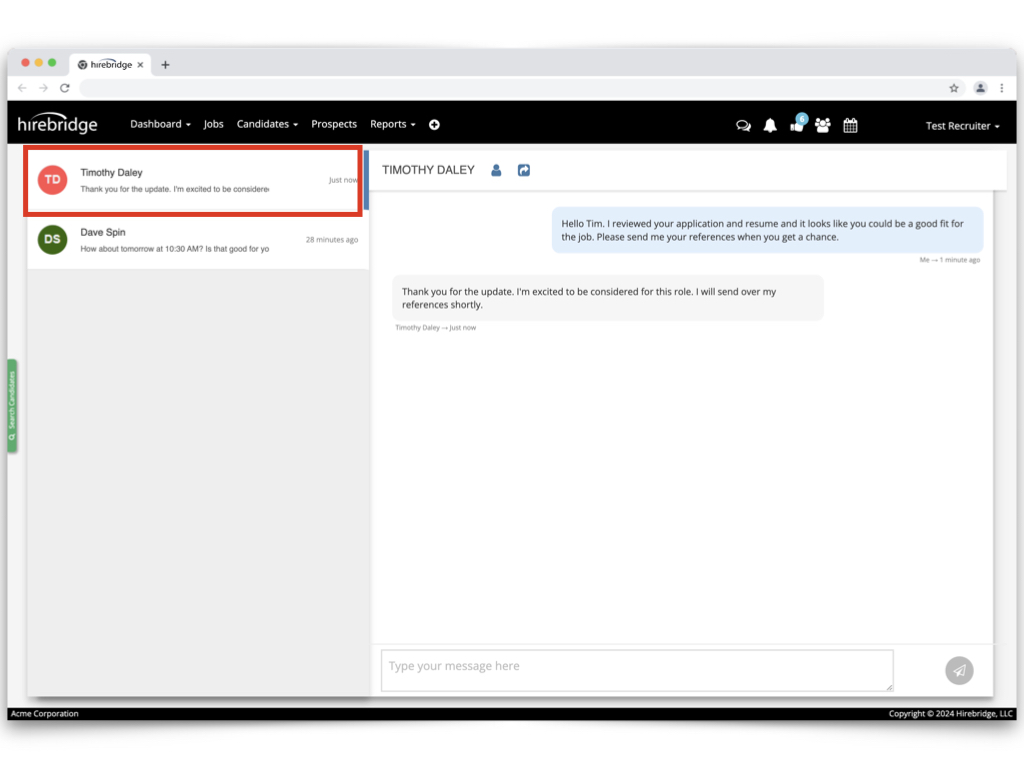Click the Type your message here field
This screenshot has height=768, width=1024.
(x=636, y=670)
